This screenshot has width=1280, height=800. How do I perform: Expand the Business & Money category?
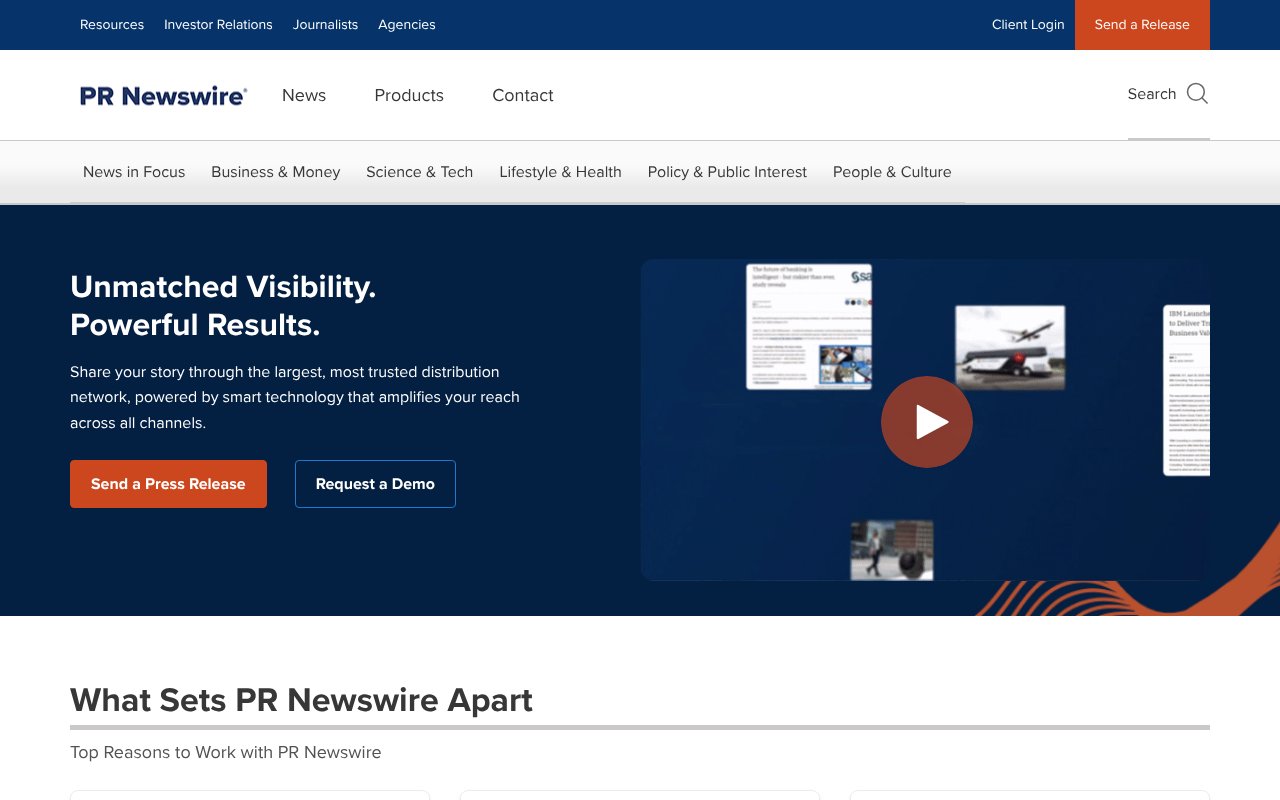coord(275,172)
